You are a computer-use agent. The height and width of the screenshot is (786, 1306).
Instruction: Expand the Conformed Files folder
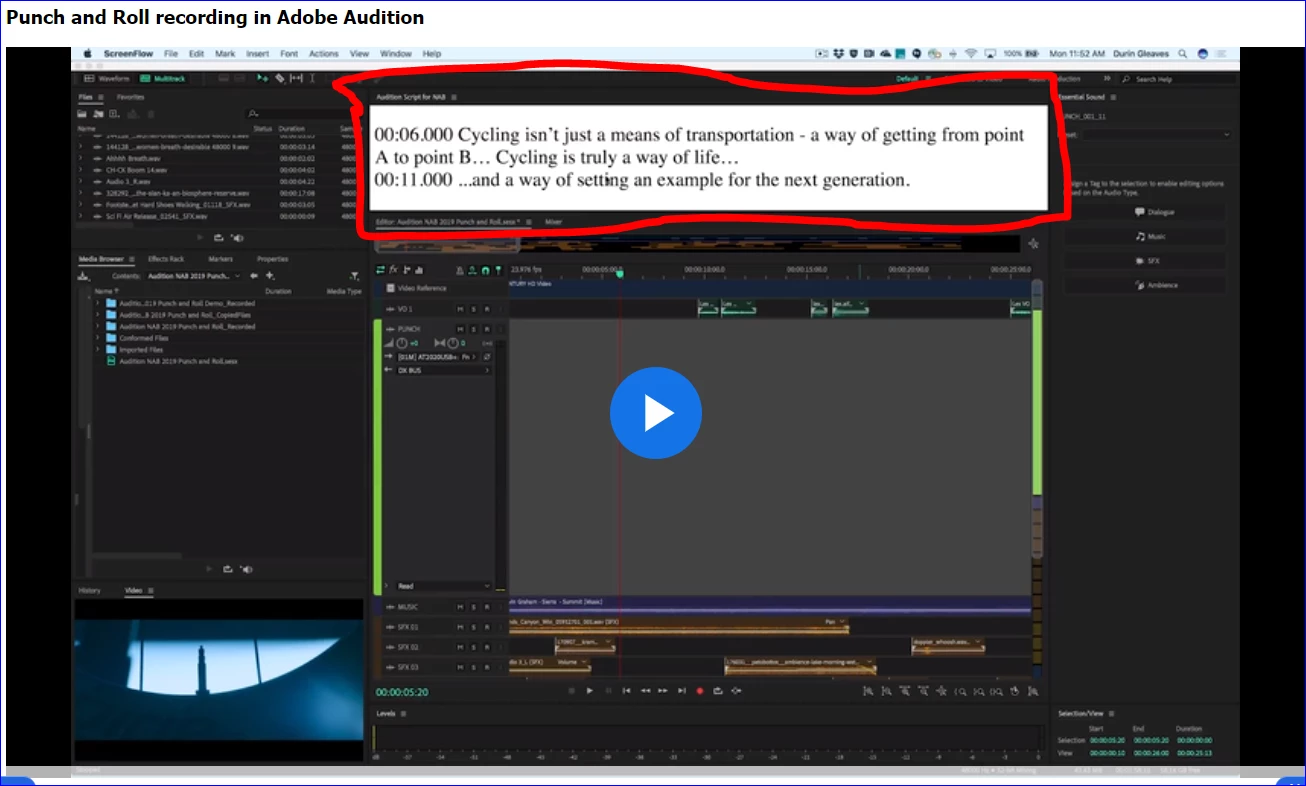coord(98,338)
